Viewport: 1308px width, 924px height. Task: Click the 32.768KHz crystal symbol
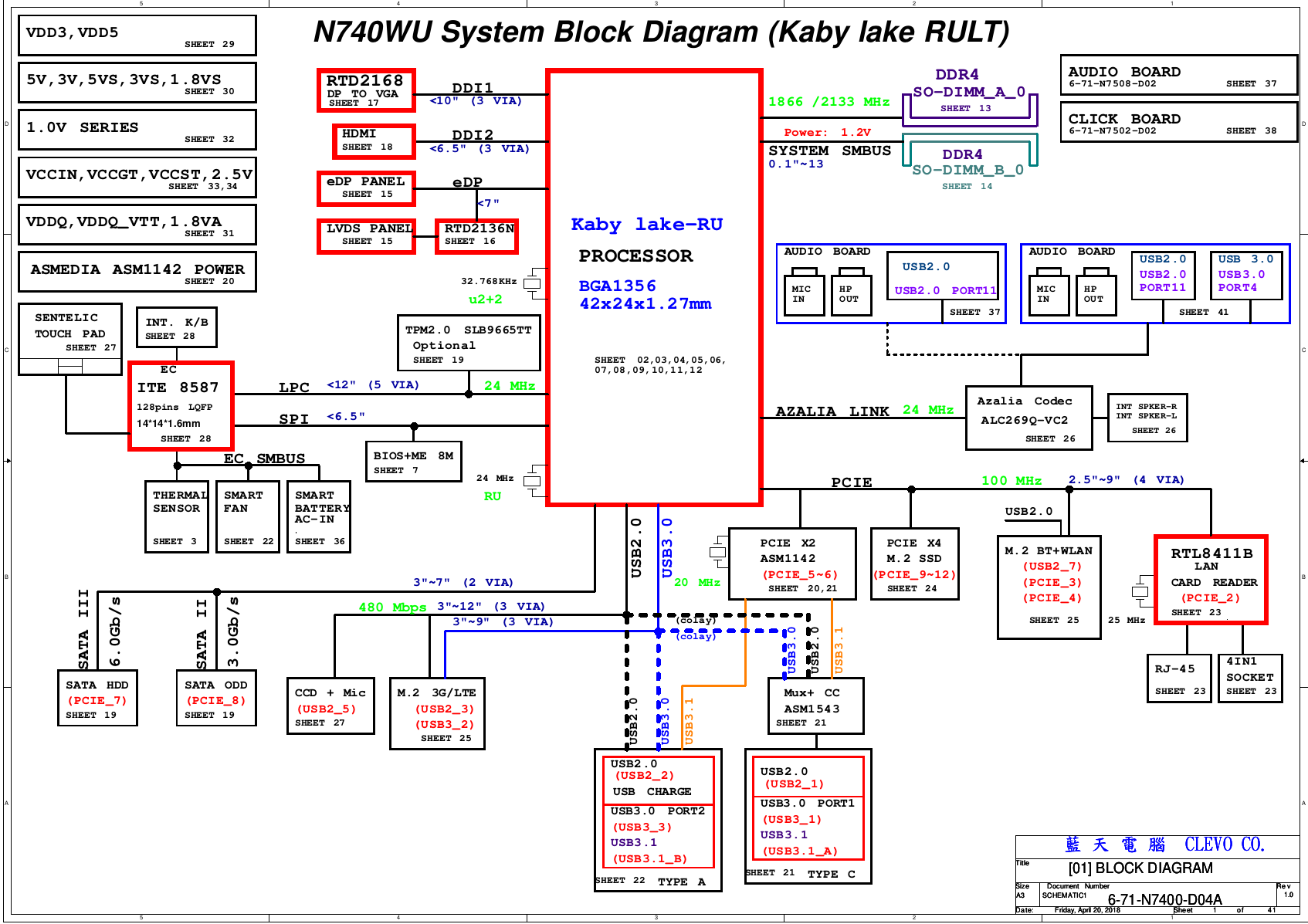pos(533,283)
